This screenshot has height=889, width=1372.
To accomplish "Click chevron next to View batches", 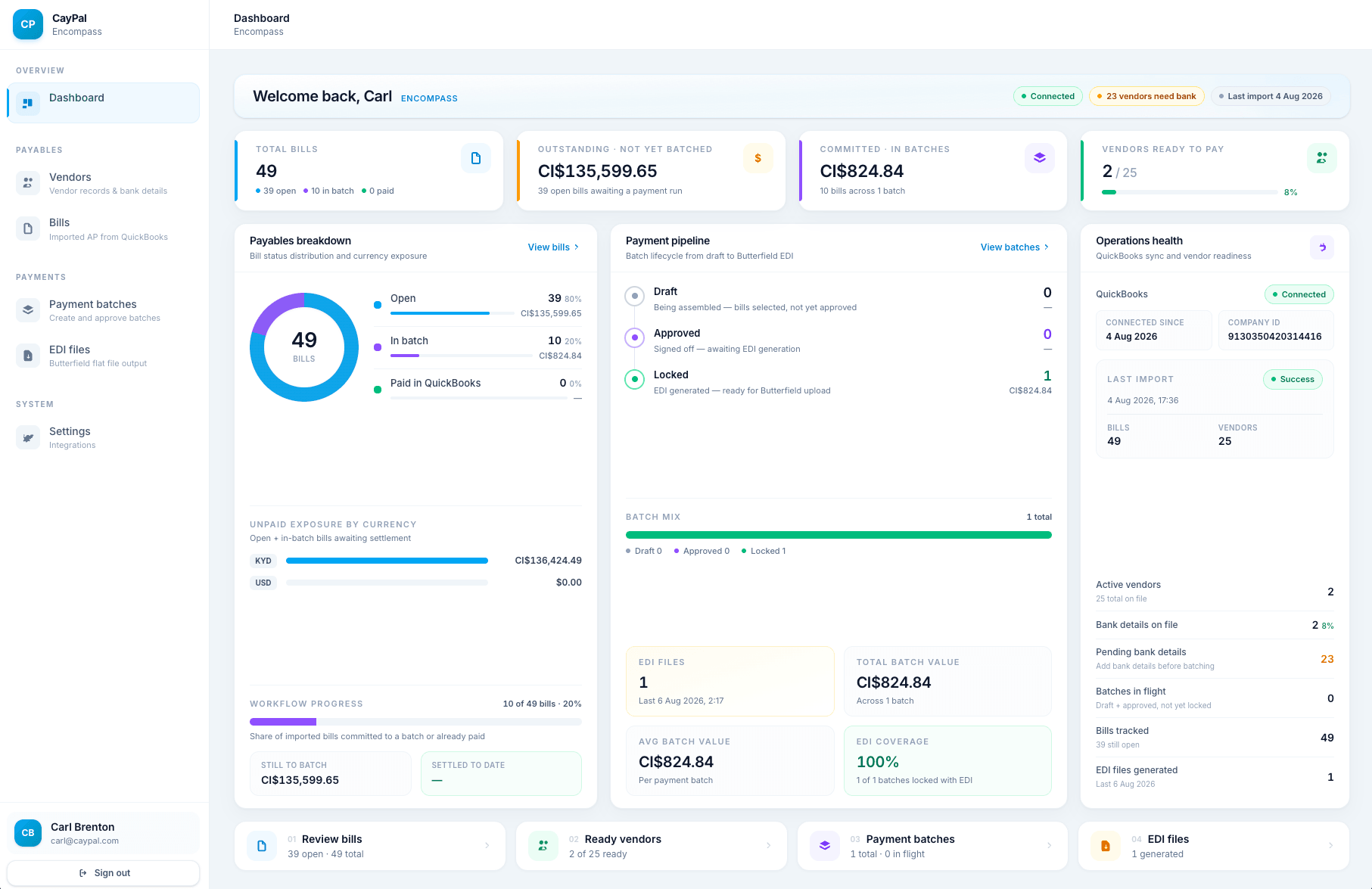I will (x=1047, y=247).
